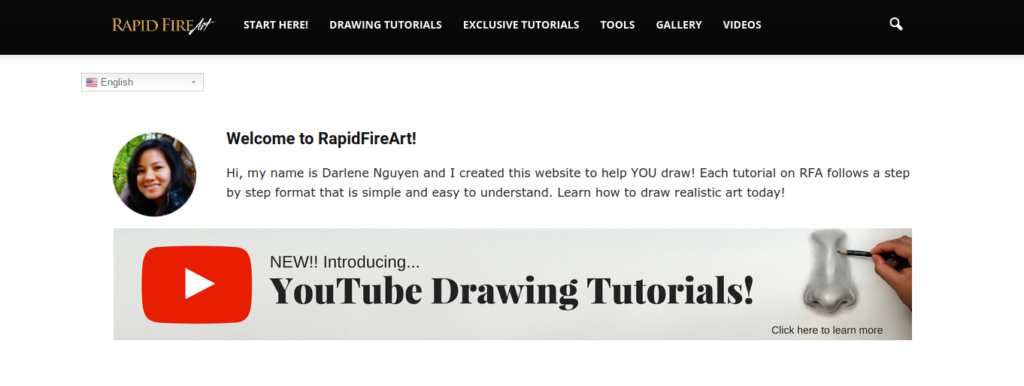The image size is (1024, 386).
Task: Click the Welcome to RapidFireArt! heading
Action: point(321,138)
